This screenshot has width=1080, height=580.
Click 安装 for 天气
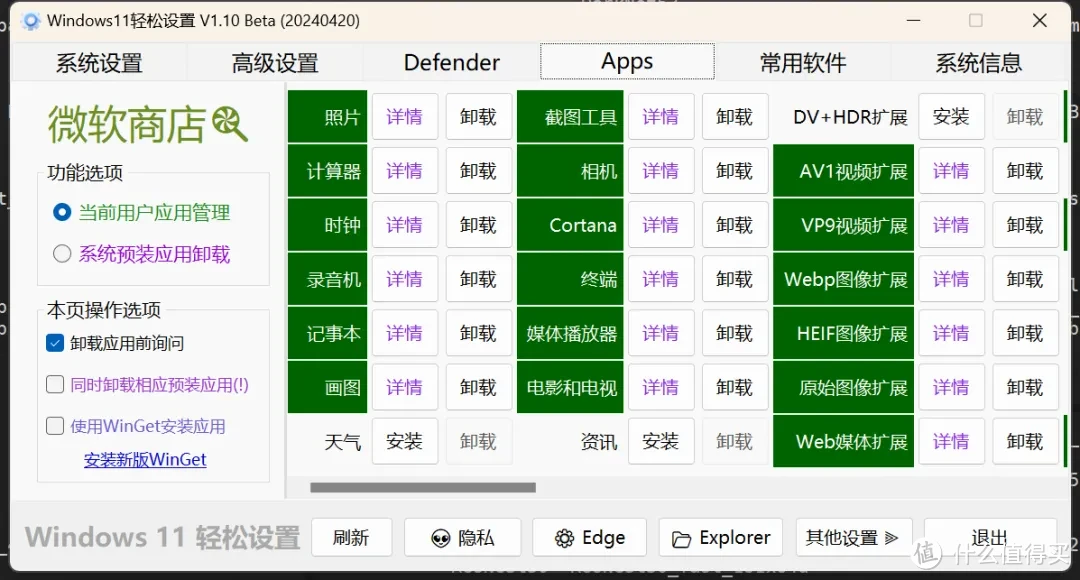(404, 441)
